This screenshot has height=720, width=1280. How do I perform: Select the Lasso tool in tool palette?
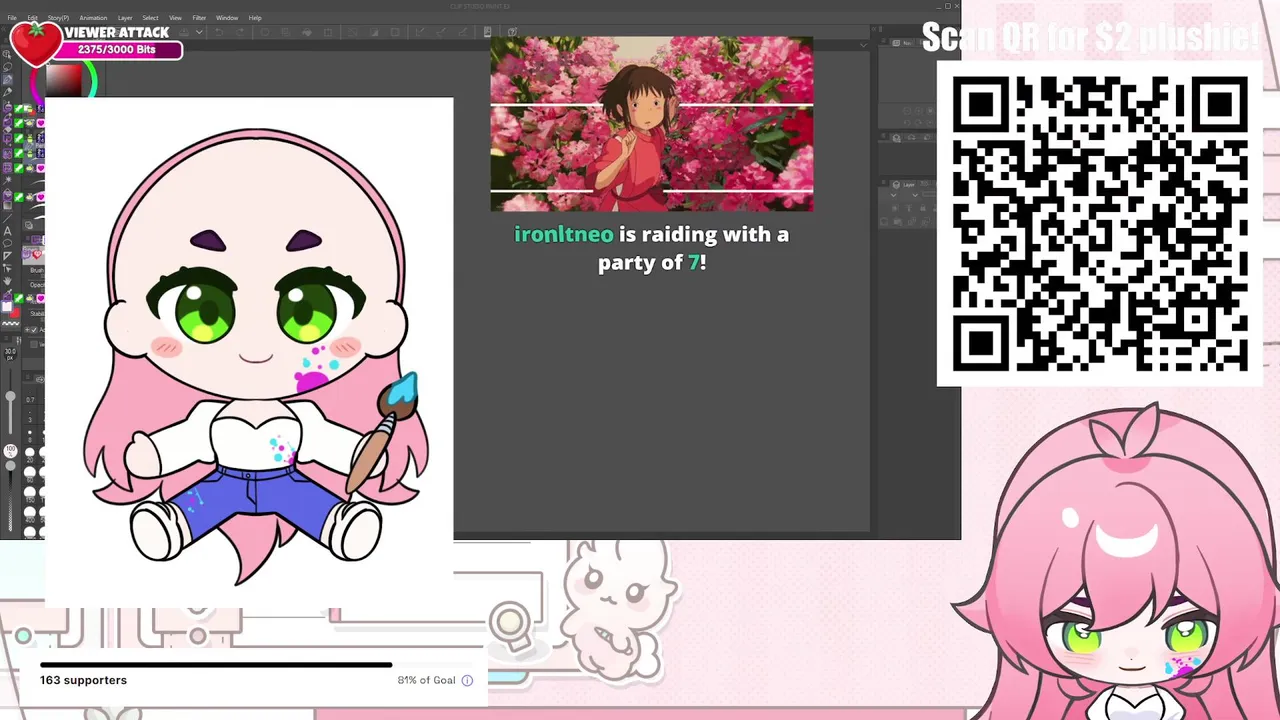pyautogui.click(x=7, y=67)
